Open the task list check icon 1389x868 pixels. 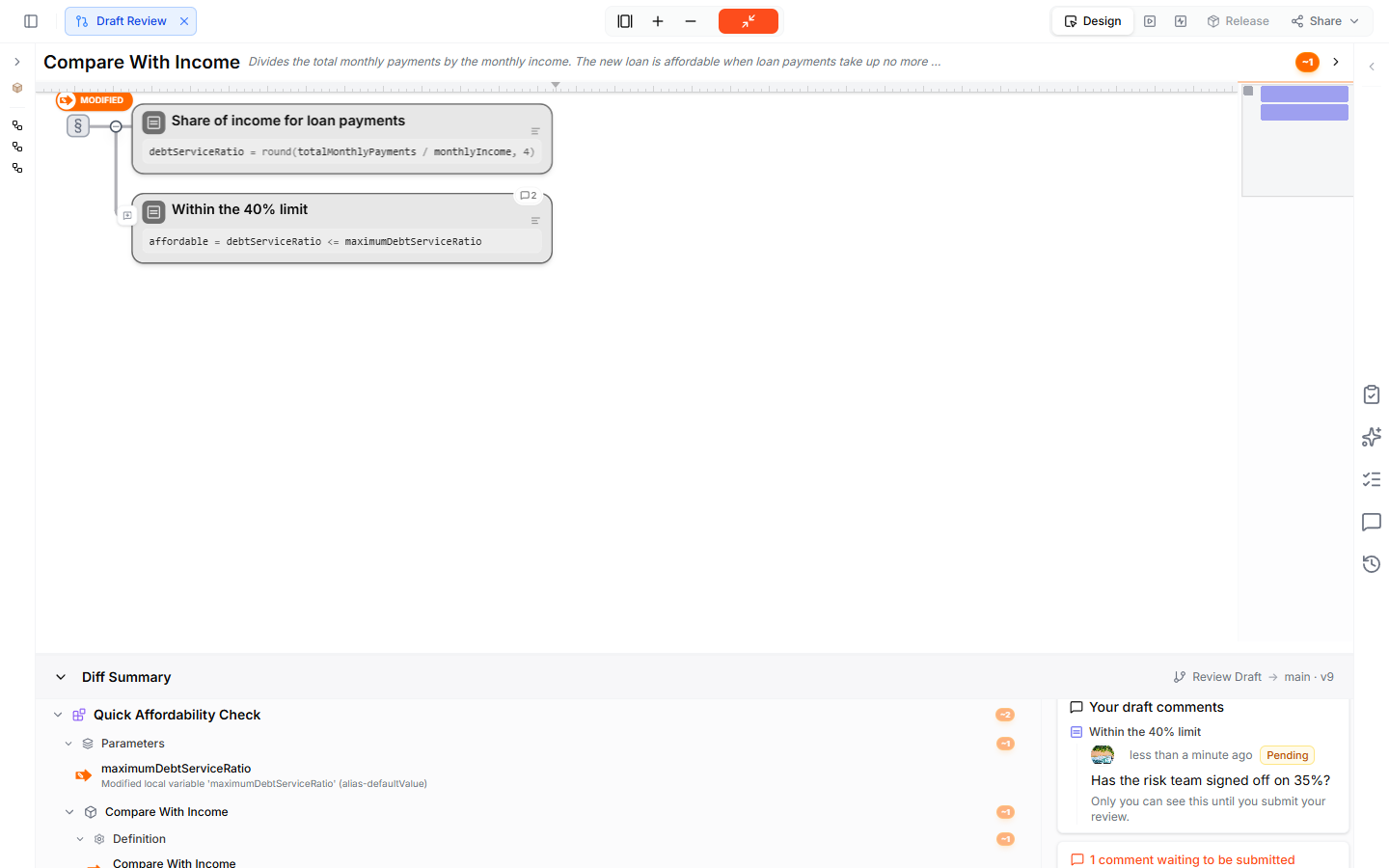tap(1372, 479)
